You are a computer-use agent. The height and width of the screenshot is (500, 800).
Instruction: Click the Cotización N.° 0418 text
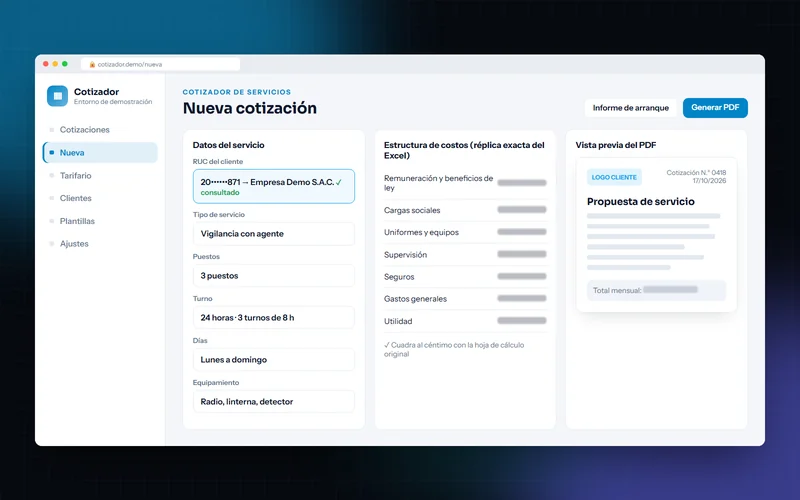[696, 172]
